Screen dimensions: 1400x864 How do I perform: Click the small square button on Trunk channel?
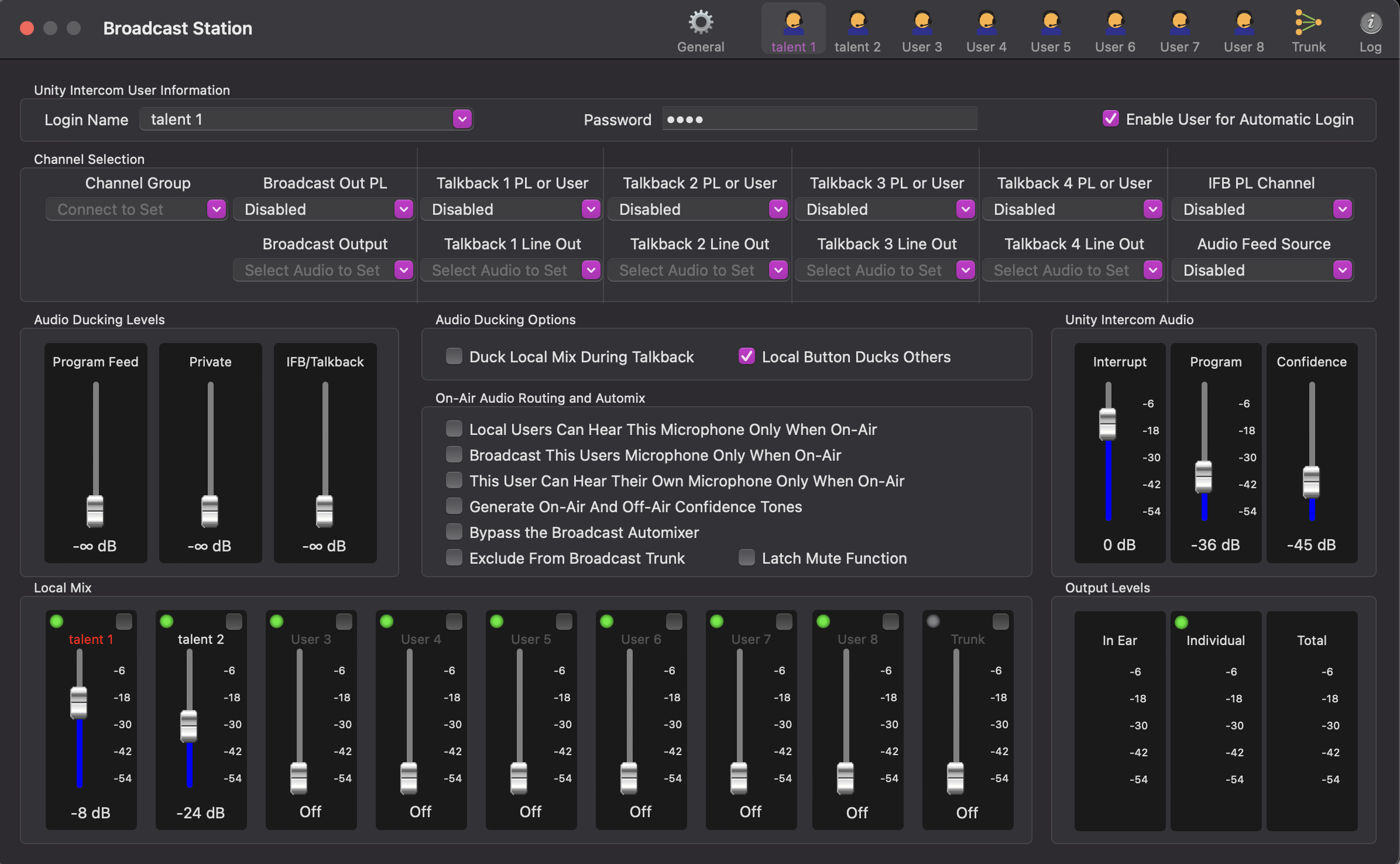click(x=1000, y=621)
